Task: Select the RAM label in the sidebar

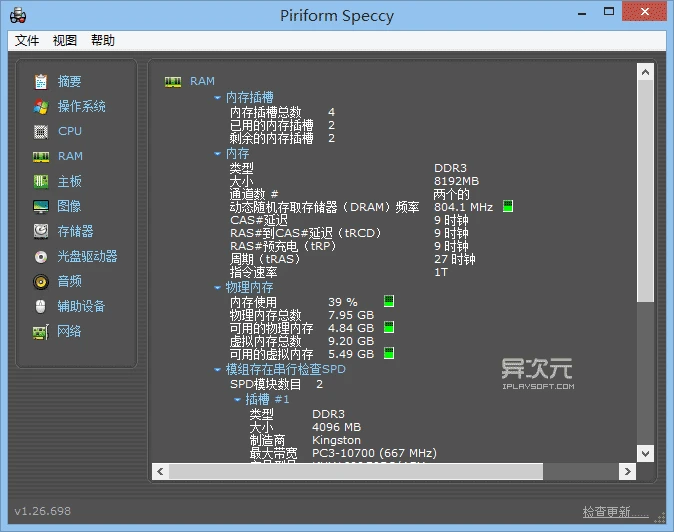Action: [70, 156]
